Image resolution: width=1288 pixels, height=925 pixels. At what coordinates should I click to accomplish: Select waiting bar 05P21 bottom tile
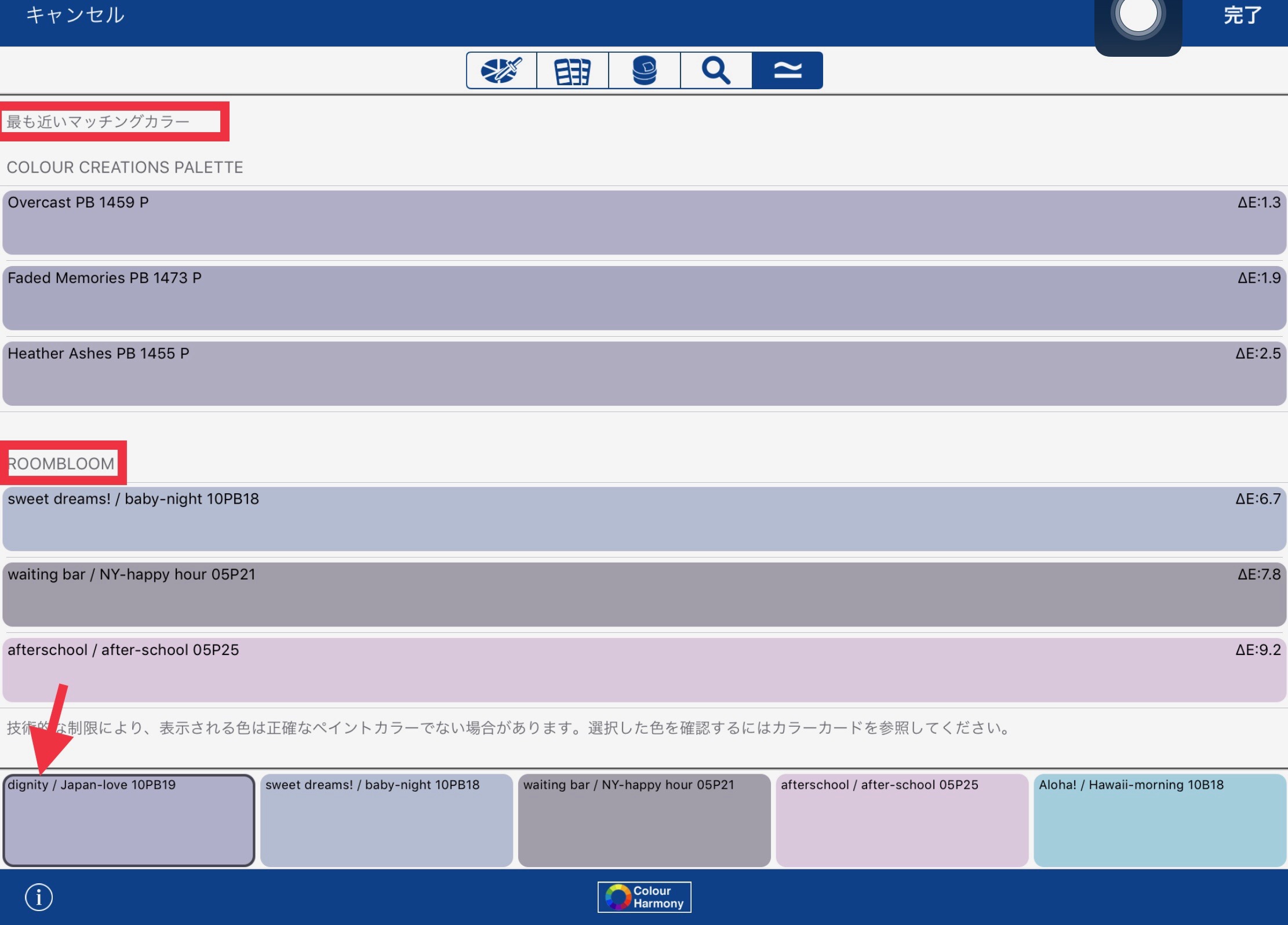tap(645, 820)
